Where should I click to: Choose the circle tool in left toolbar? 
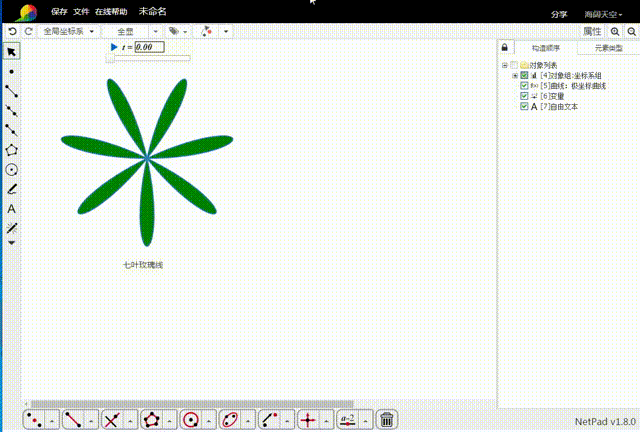pos(11,169)
